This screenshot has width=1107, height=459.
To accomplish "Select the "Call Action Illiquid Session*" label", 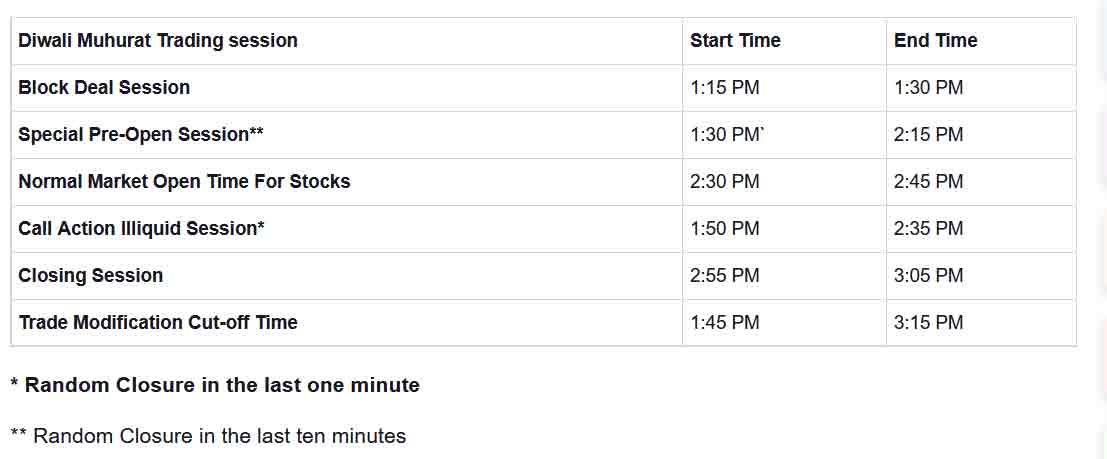I will [141, 229].
